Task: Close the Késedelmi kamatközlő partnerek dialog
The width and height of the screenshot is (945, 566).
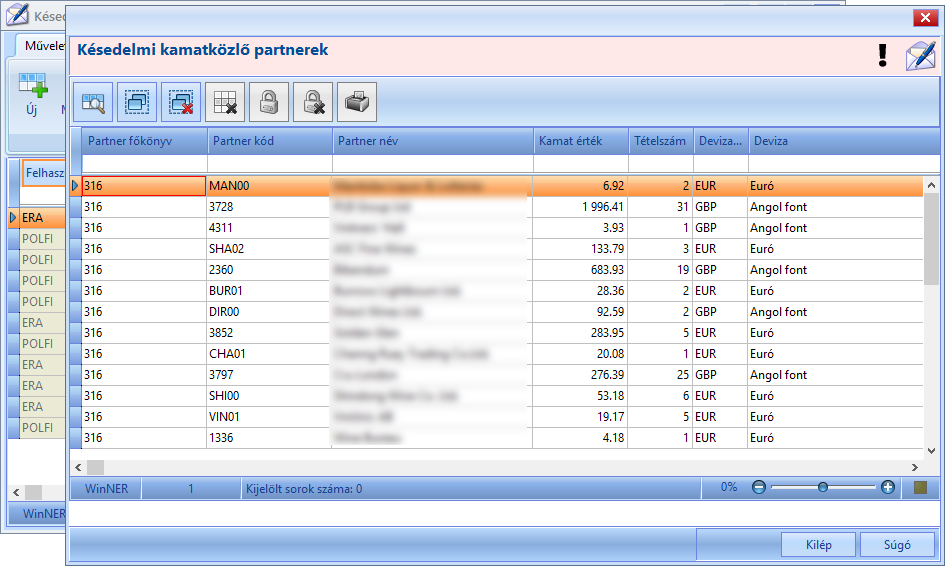Action: (925, 17)
